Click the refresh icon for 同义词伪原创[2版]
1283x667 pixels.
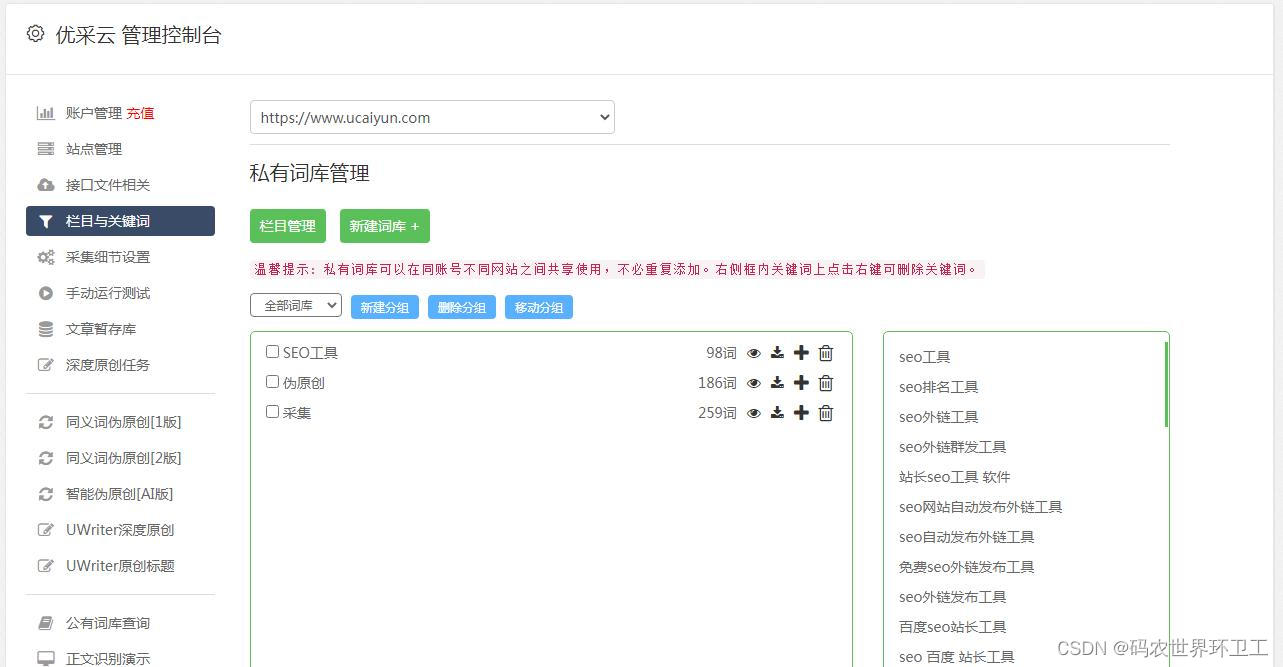point(46,458)
